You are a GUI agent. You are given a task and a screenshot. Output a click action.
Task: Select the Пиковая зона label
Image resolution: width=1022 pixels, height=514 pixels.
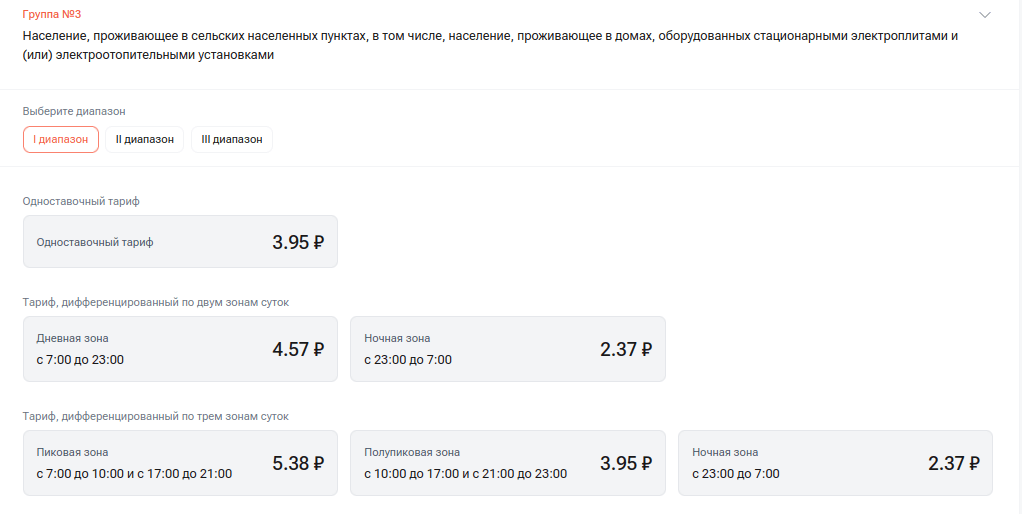tap(72, 453)
